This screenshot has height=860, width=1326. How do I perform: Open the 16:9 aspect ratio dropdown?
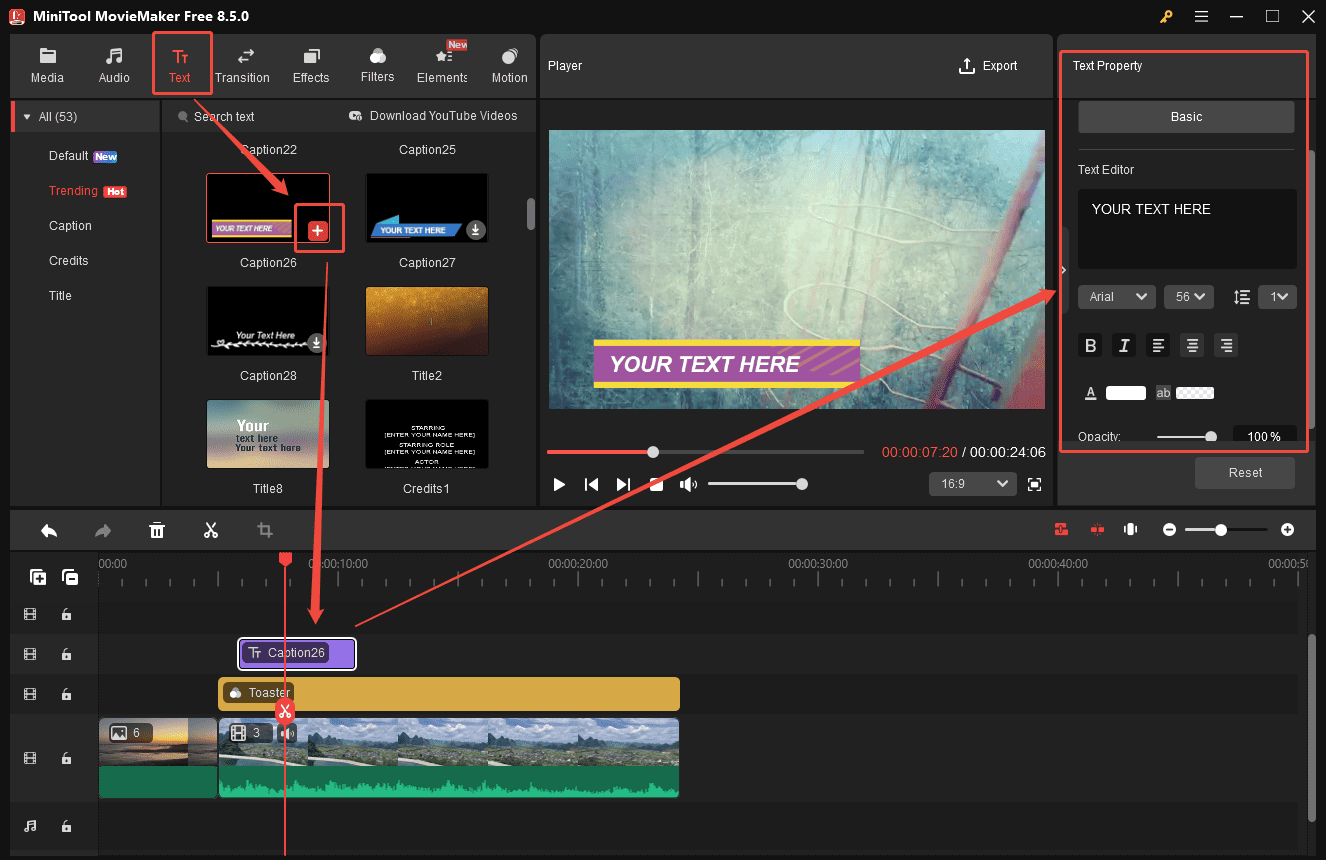pyautogui.click(x=971, y=483)
